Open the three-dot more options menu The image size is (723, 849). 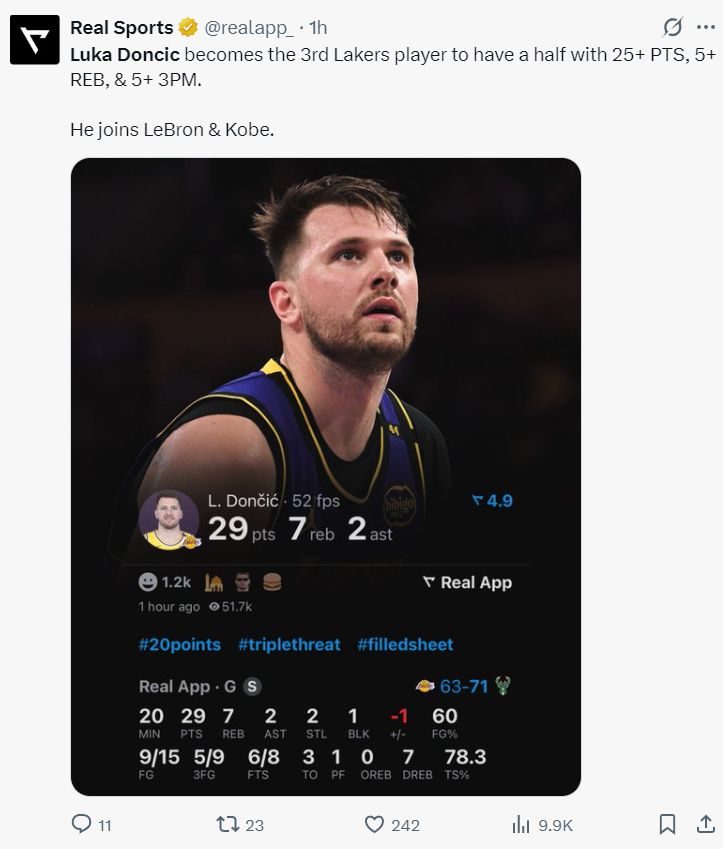(705, 27)
